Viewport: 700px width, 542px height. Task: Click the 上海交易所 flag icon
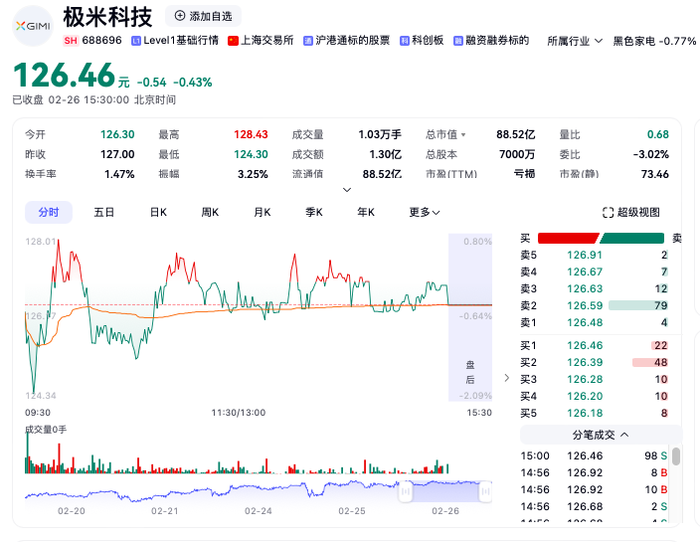[x=233, y=41]
